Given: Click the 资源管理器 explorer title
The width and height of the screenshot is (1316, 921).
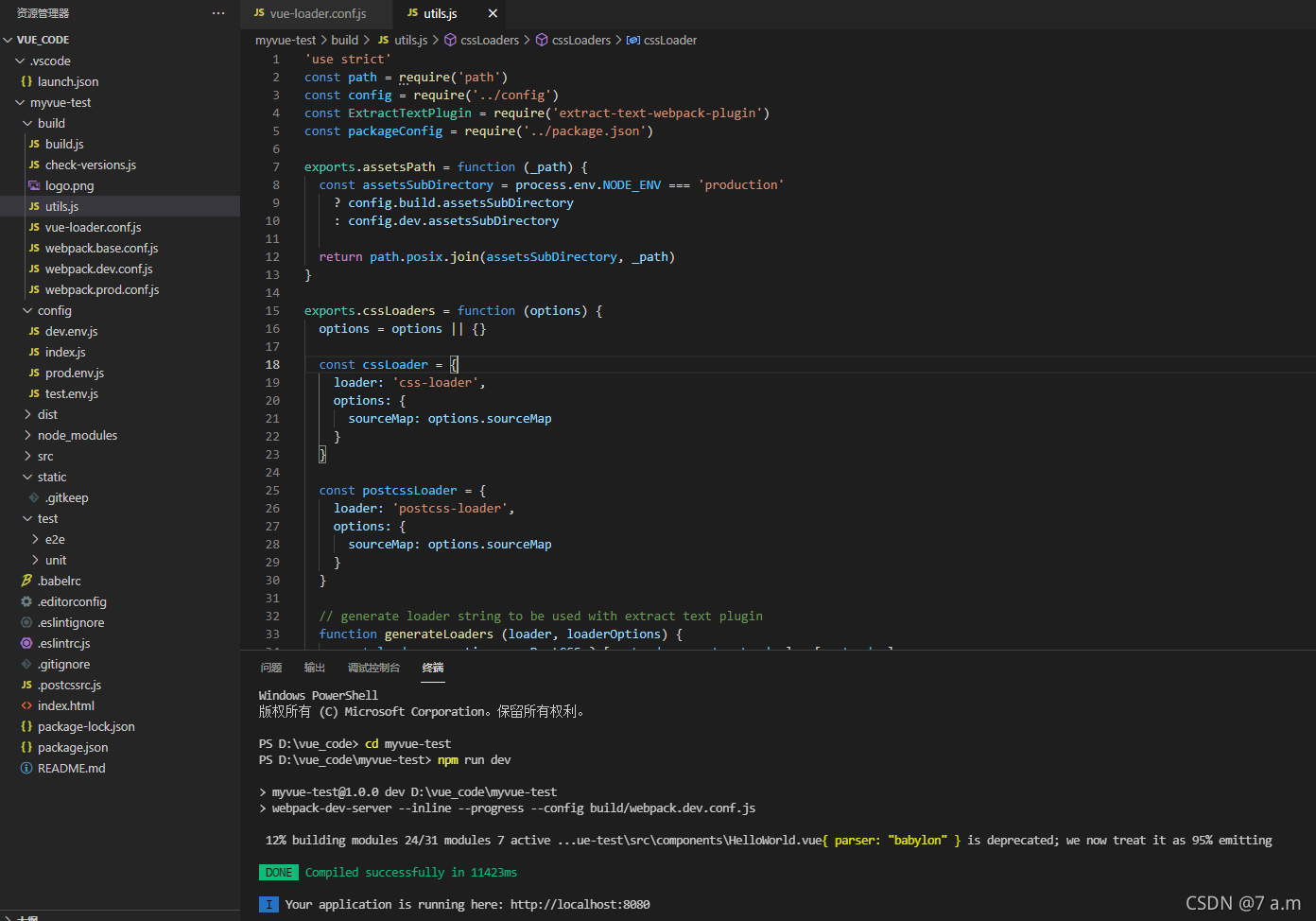Looking at the screenshot, I should click(x=43, y=13).
